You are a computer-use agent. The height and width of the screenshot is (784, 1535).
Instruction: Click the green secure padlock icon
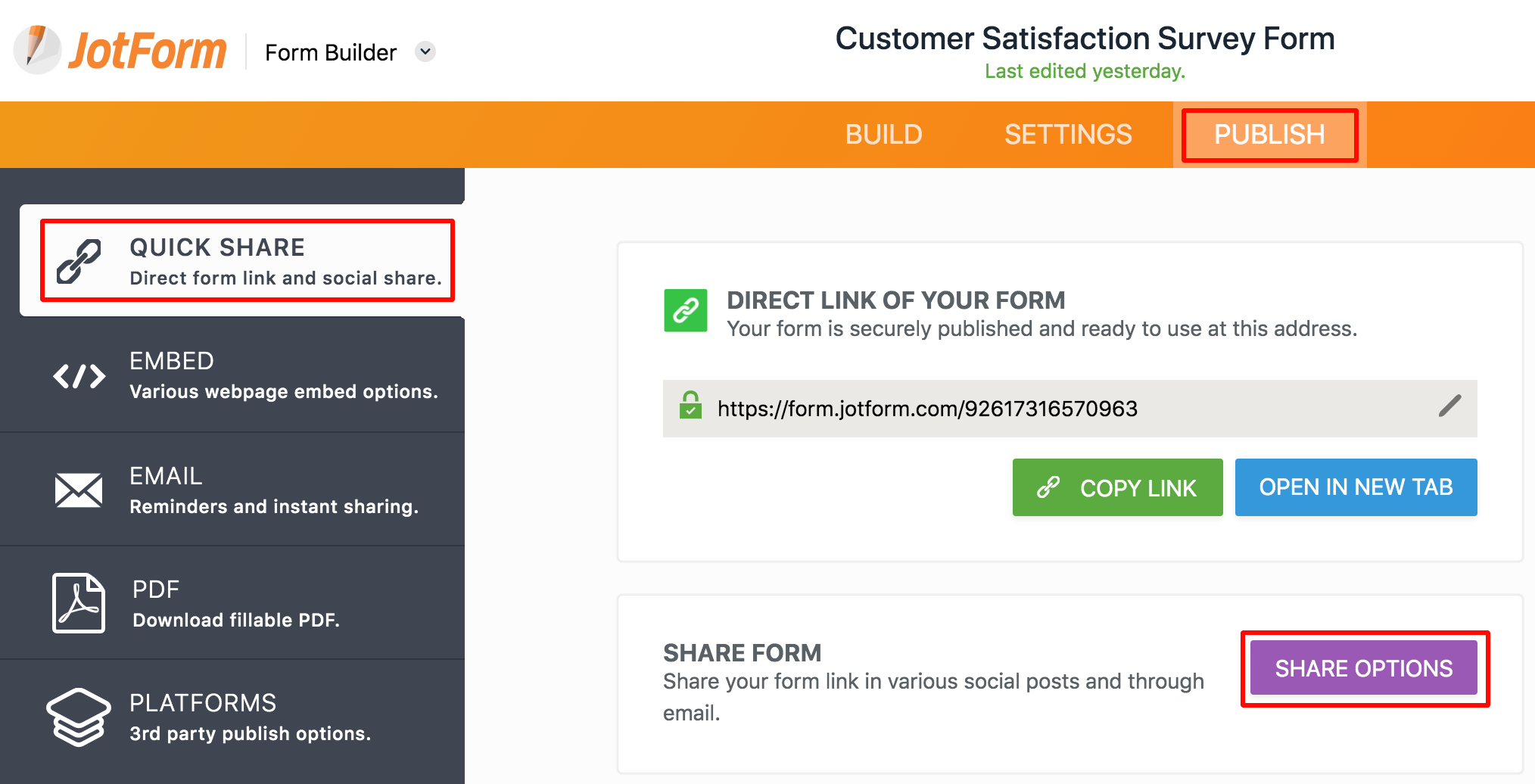[x=690, y=406]
